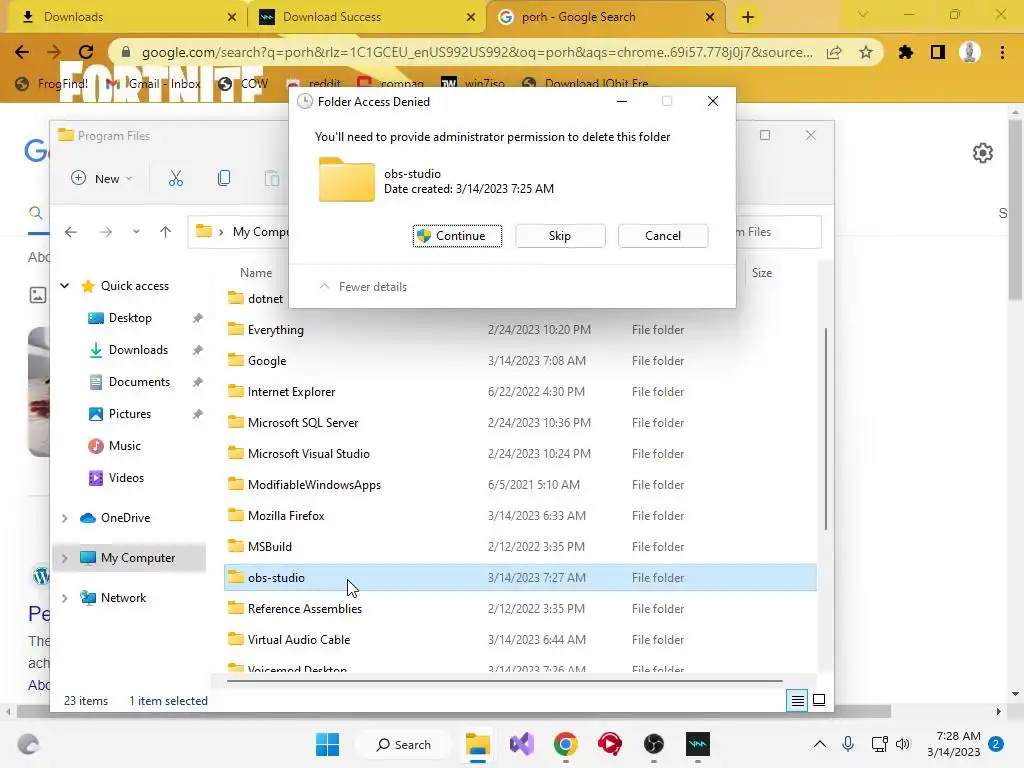The height and width of the screenshot is (768, 1024).
Task: Click Explorer horizontal scrollbar
Action: click(504, 681)
